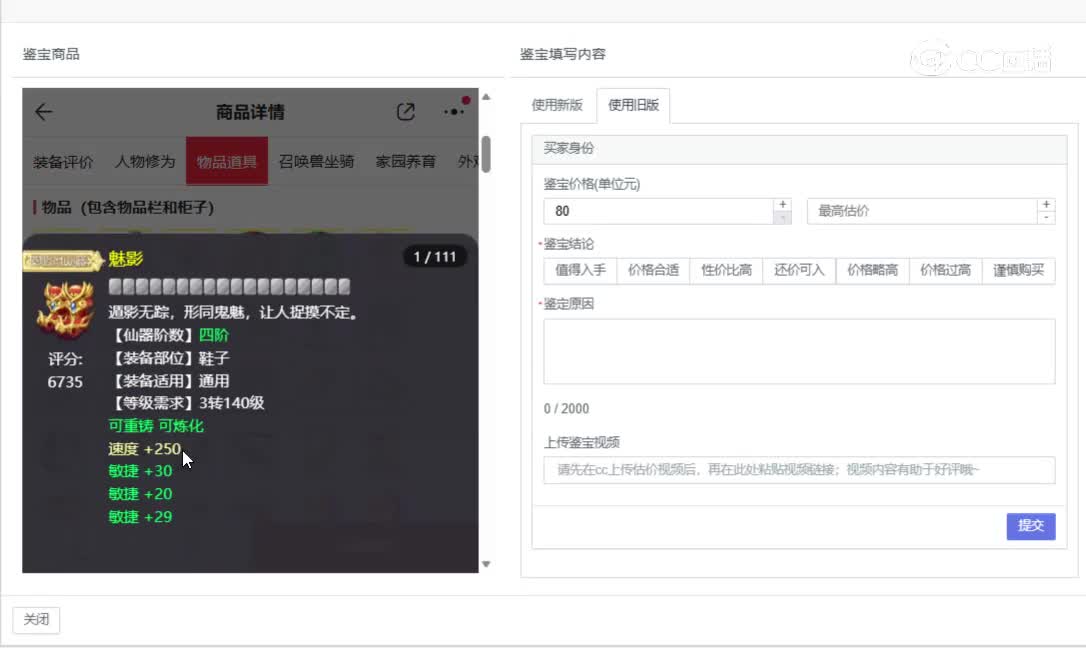Open the three-dot more menu icon
This screenshot has width=1086, height=650.
[455, 111]
